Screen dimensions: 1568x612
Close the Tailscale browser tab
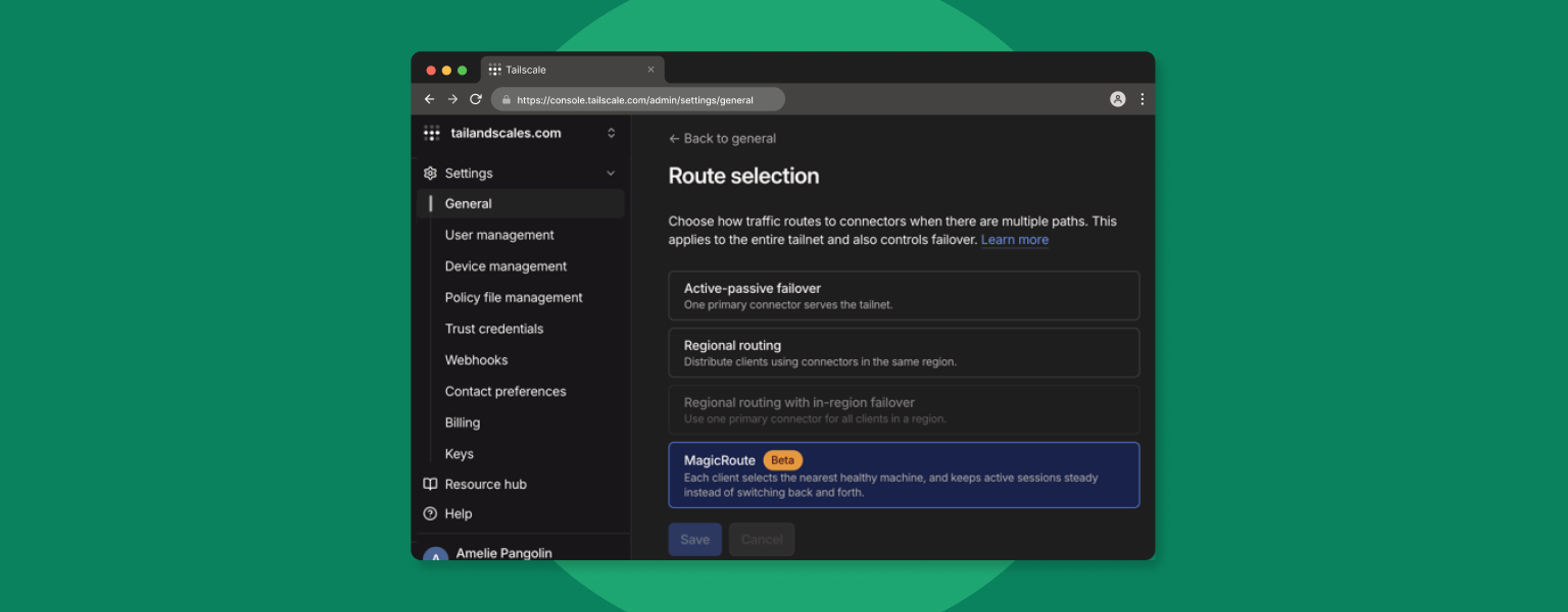[x=651, y=69]
